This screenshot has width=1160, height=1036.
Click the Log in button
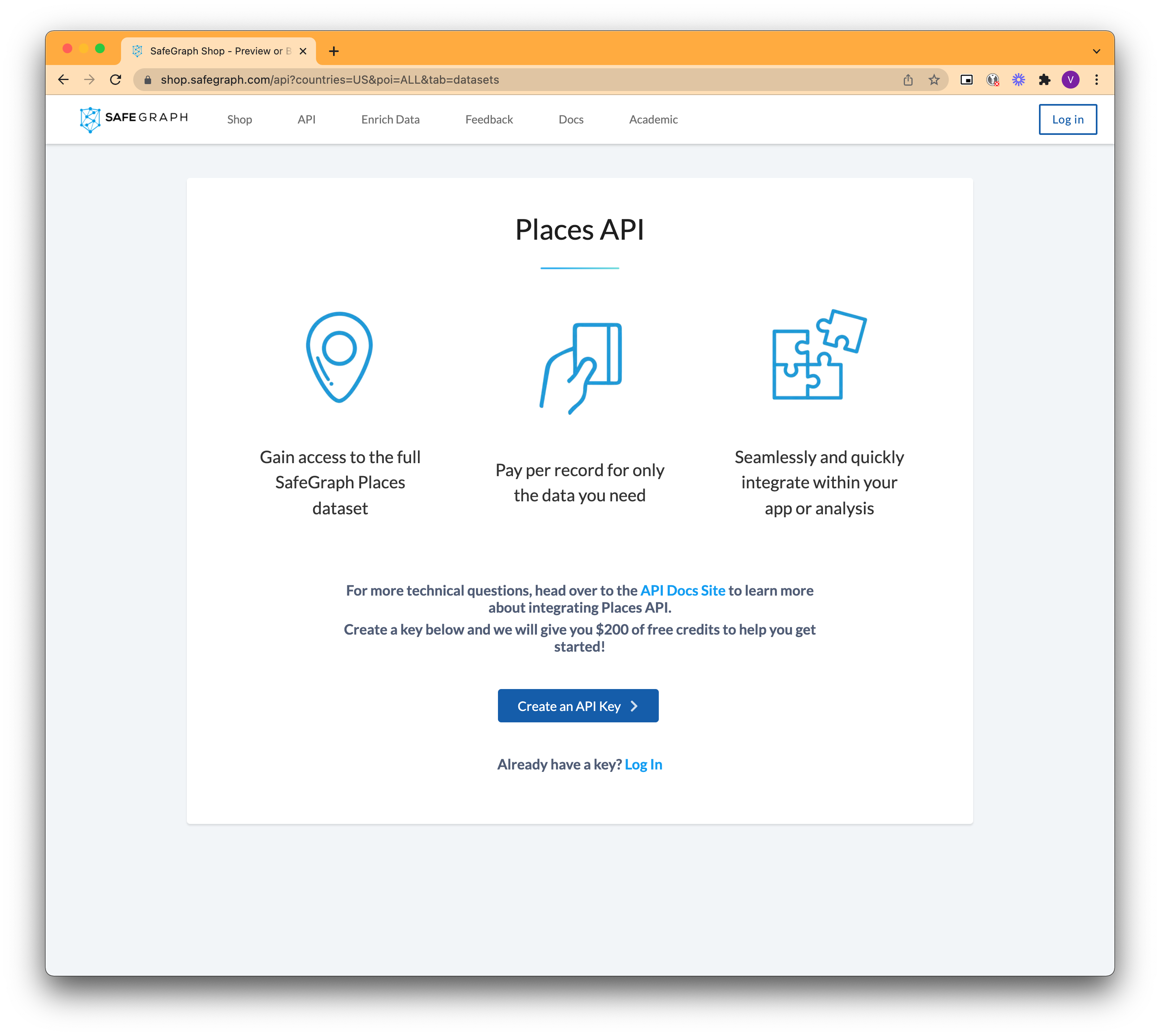[x=1068, y=119]
